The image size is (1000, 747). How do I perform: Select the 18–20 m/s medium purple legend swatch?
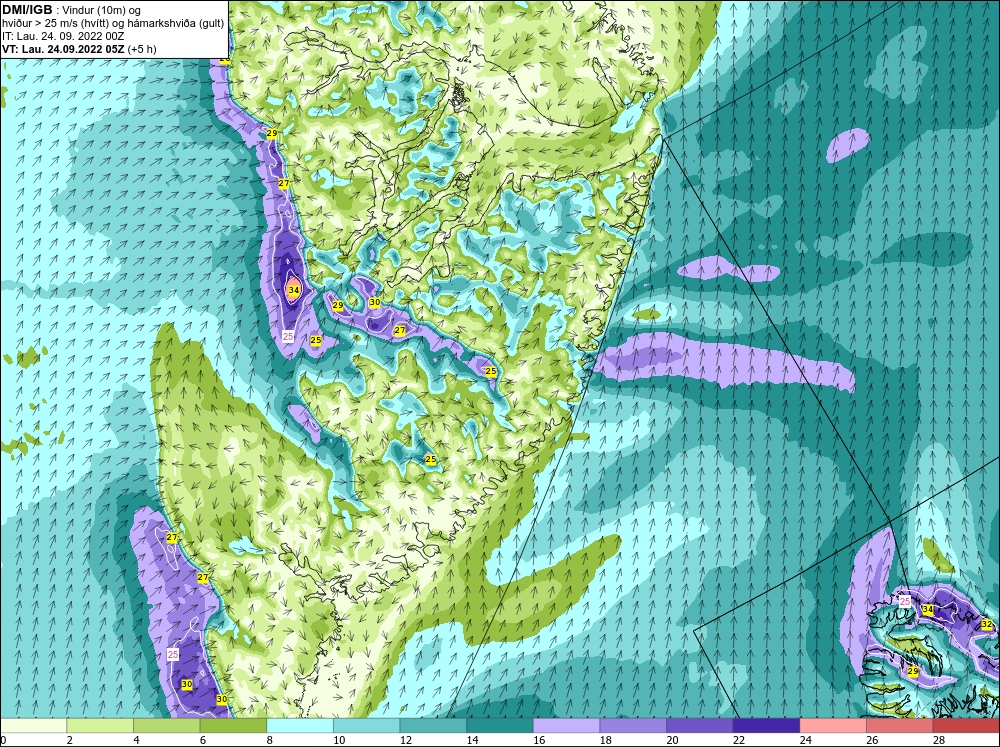point(633,725)
